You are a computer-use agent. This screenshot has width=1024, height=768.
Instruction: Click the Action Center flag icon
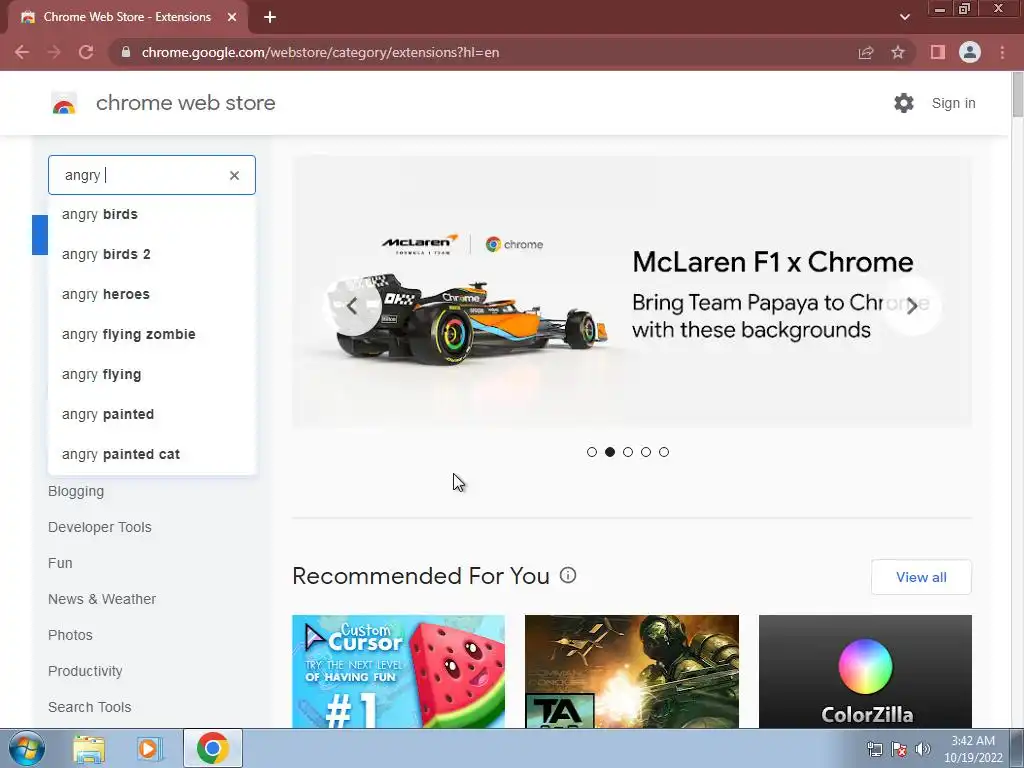pyautogui.click(x=899, y=749)
